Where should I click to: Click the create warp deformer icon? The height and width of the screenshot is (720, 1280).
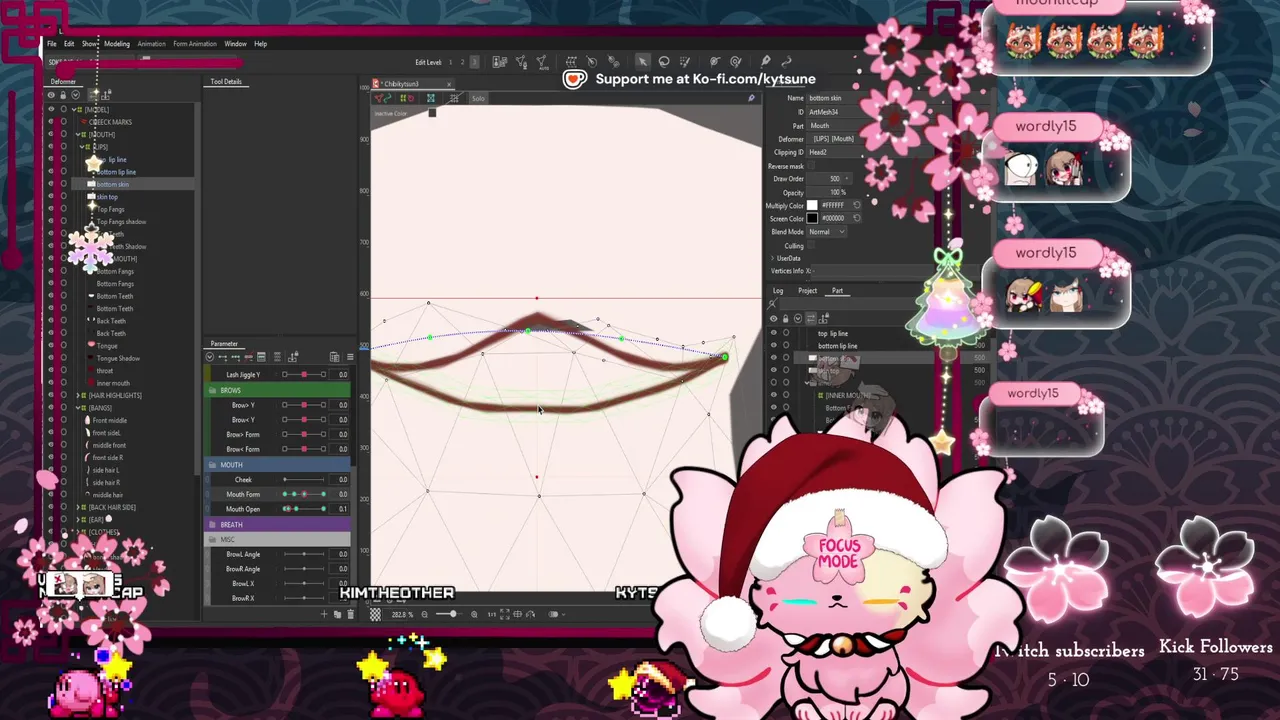(571, 62)
